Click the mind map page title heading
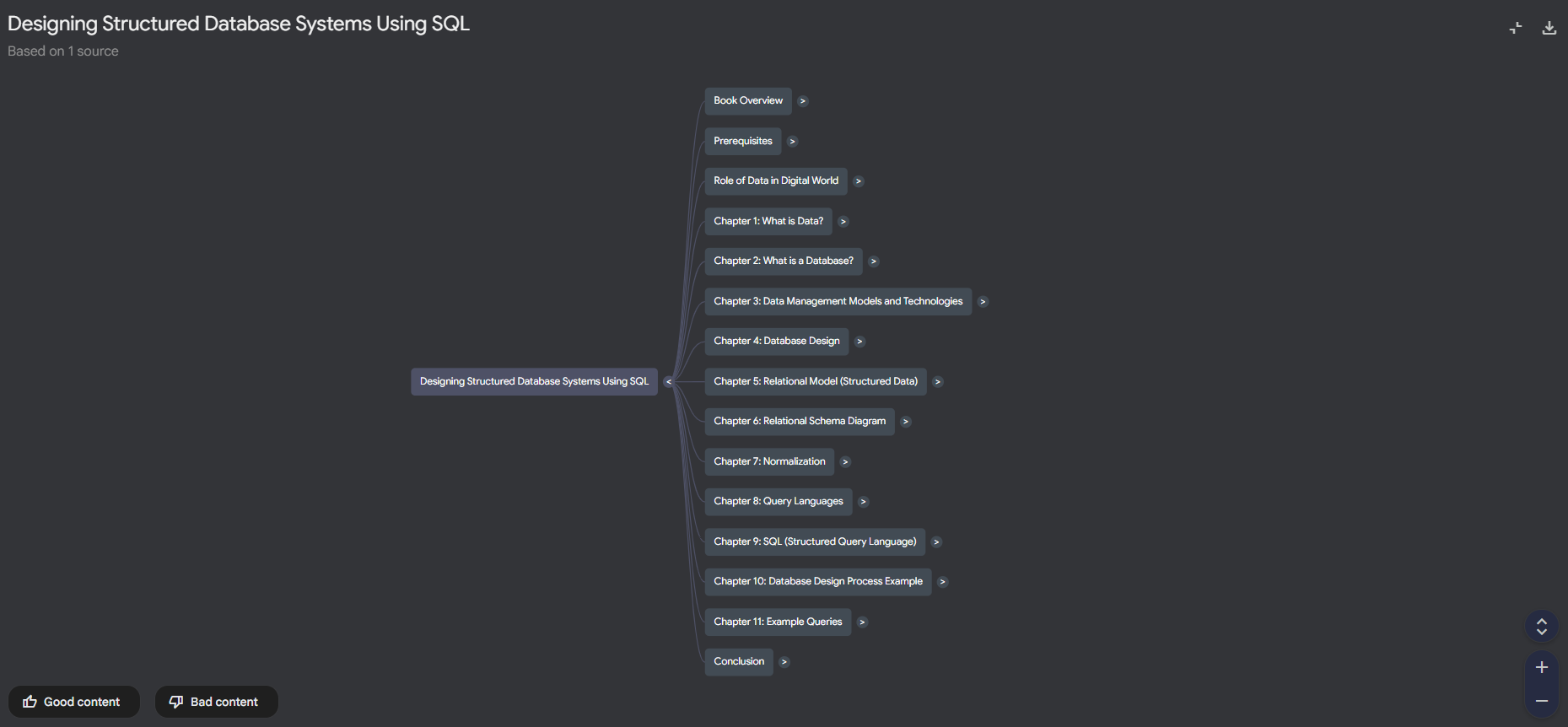 click(239, 24)
